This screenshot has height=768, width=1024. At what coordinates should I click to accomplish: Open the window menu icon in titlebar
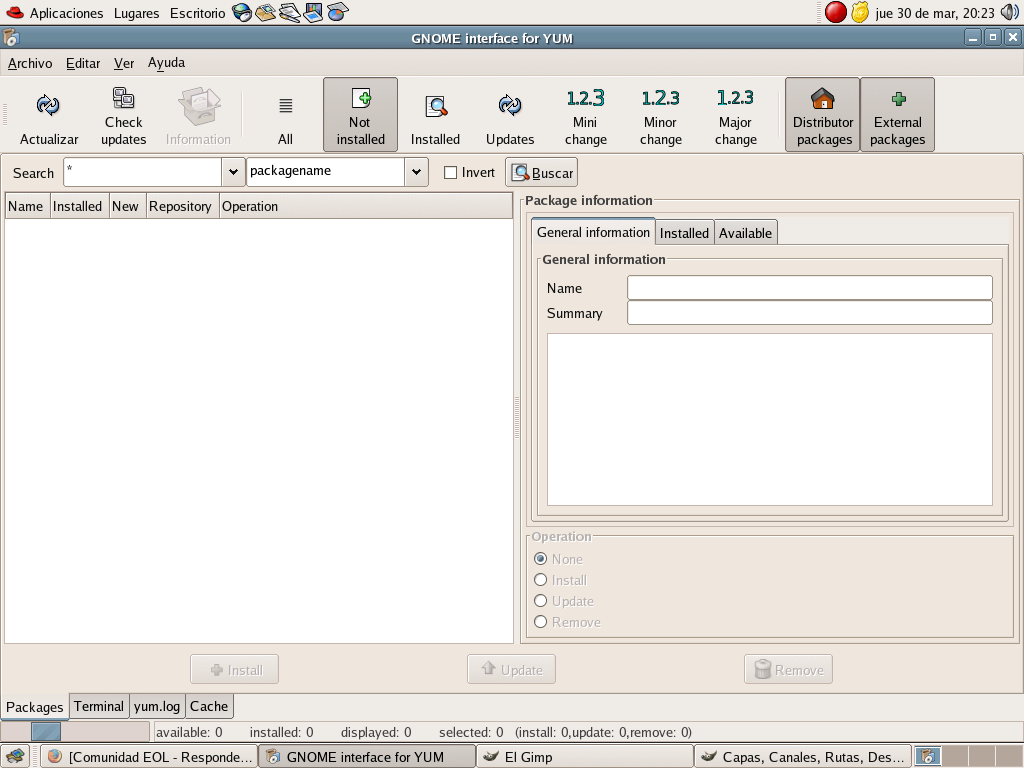pyautogui.click(x=11, y=38)
